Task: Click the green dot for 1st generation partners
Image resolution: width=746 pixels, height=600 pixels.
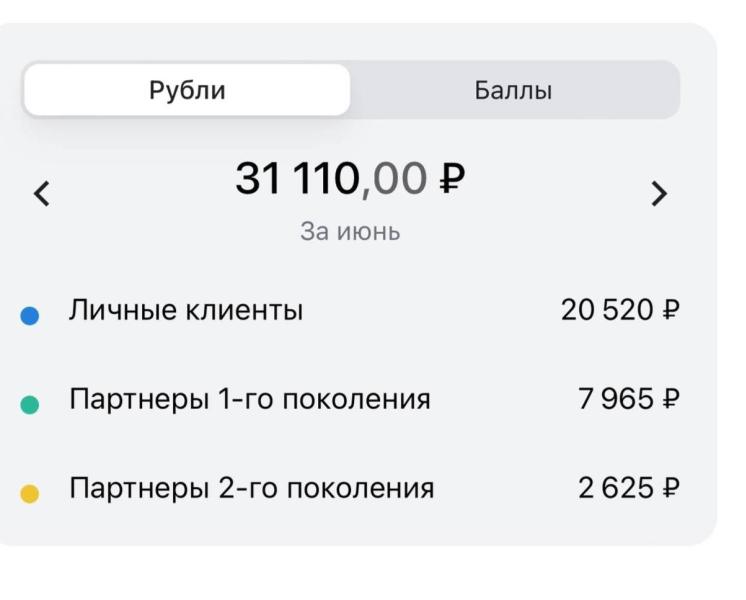Action: (29, 404)
